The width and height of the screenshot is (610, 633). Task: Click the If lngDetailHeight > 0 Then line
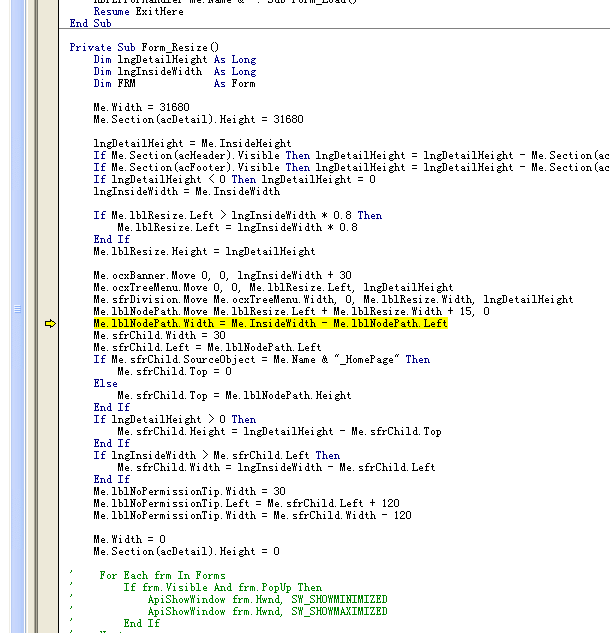[174, 420]
